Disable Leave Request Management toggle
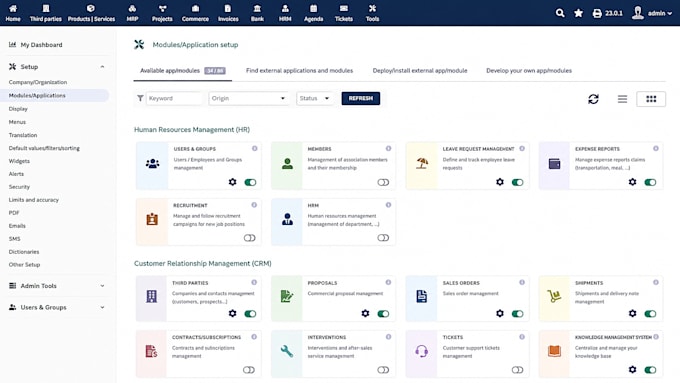 [x=517, y=182]
